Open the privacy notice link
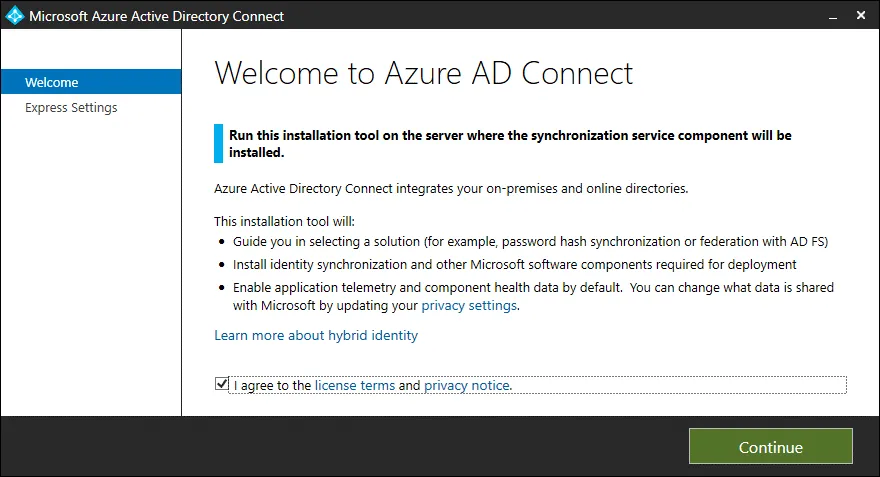Screen dimensions: 880x477 [x=467, y=385]
